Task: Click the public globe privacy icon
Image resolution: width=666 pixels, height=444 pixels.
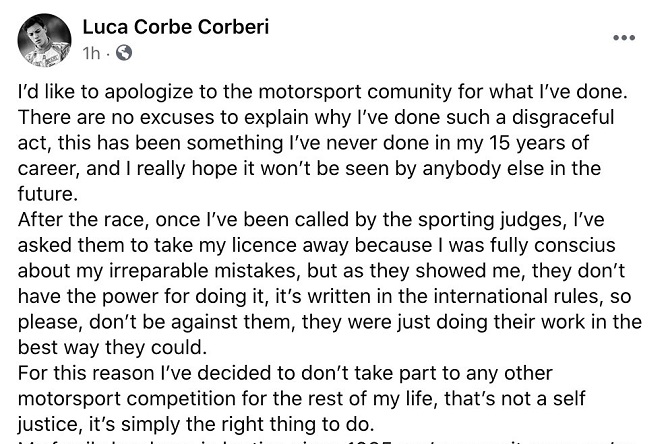Action: (124, 53)
